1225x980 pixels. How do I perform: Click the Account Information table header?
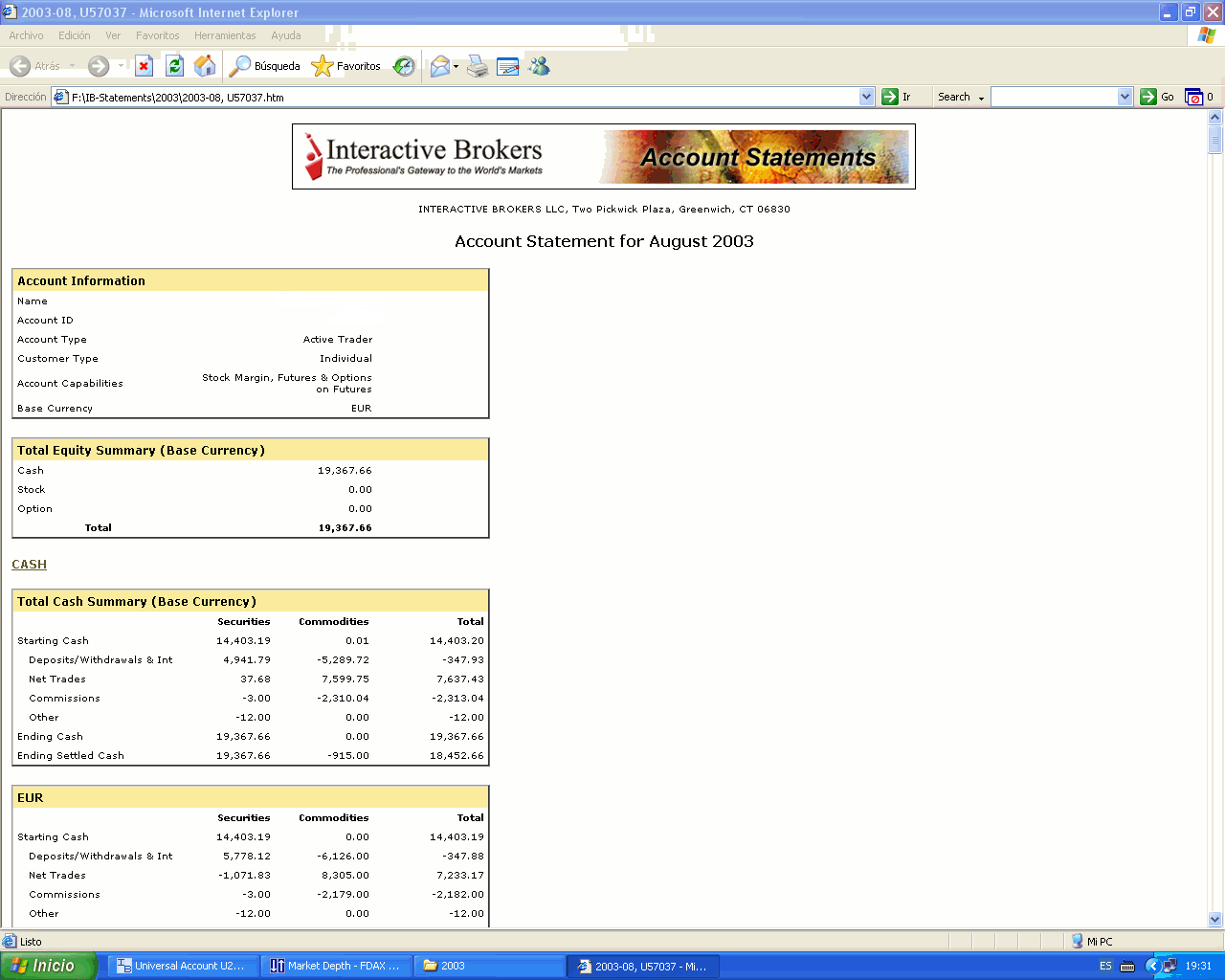click(x=251, y=280)
